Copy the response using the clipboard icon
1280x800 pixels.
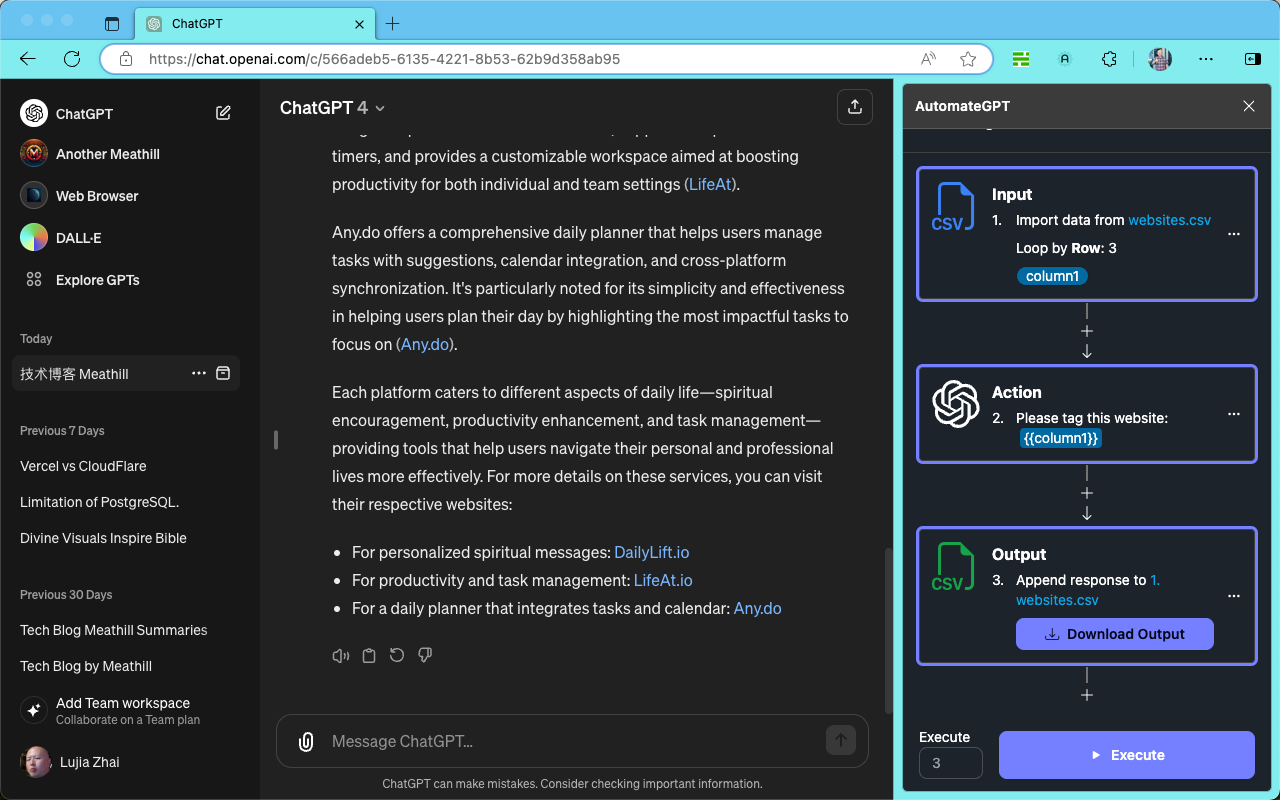coord(368,655)
